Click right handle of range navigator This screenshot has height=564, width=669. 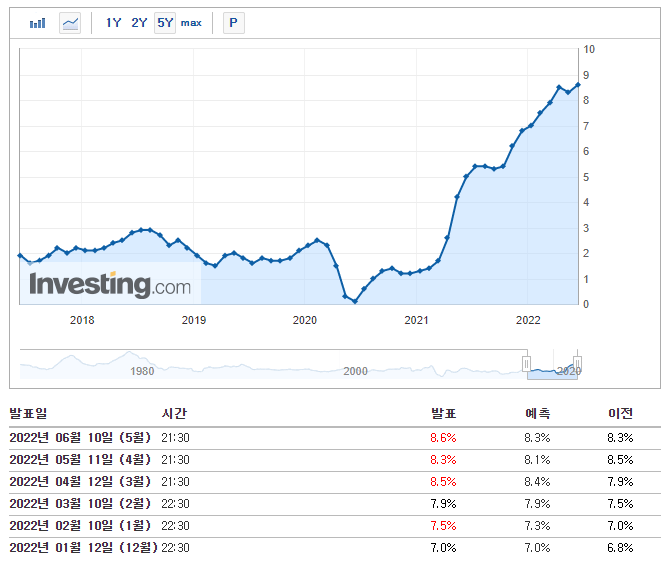577,363
